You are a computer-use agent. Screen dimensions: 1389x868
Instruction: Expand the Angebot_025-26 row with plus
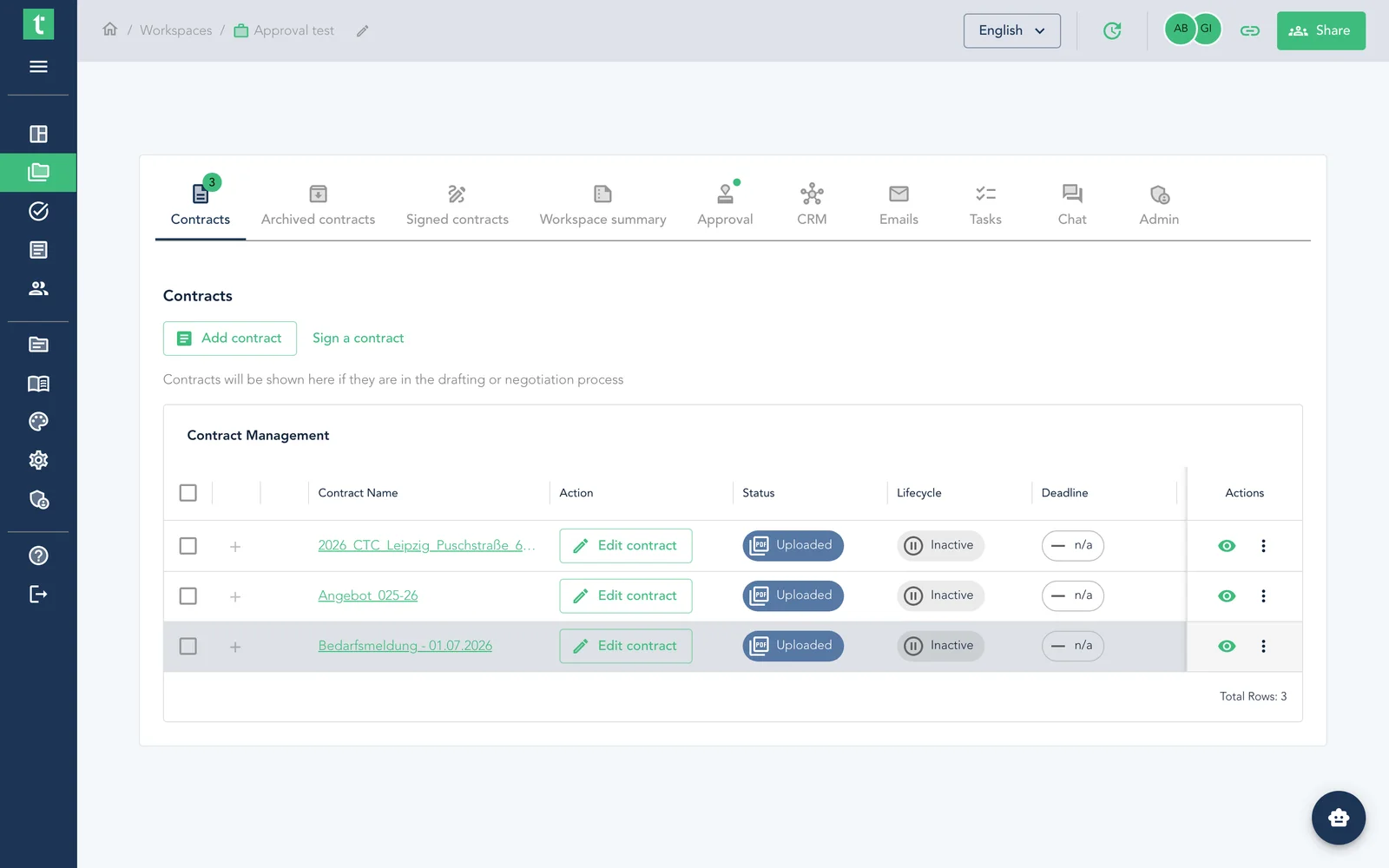tap(235, 597)
